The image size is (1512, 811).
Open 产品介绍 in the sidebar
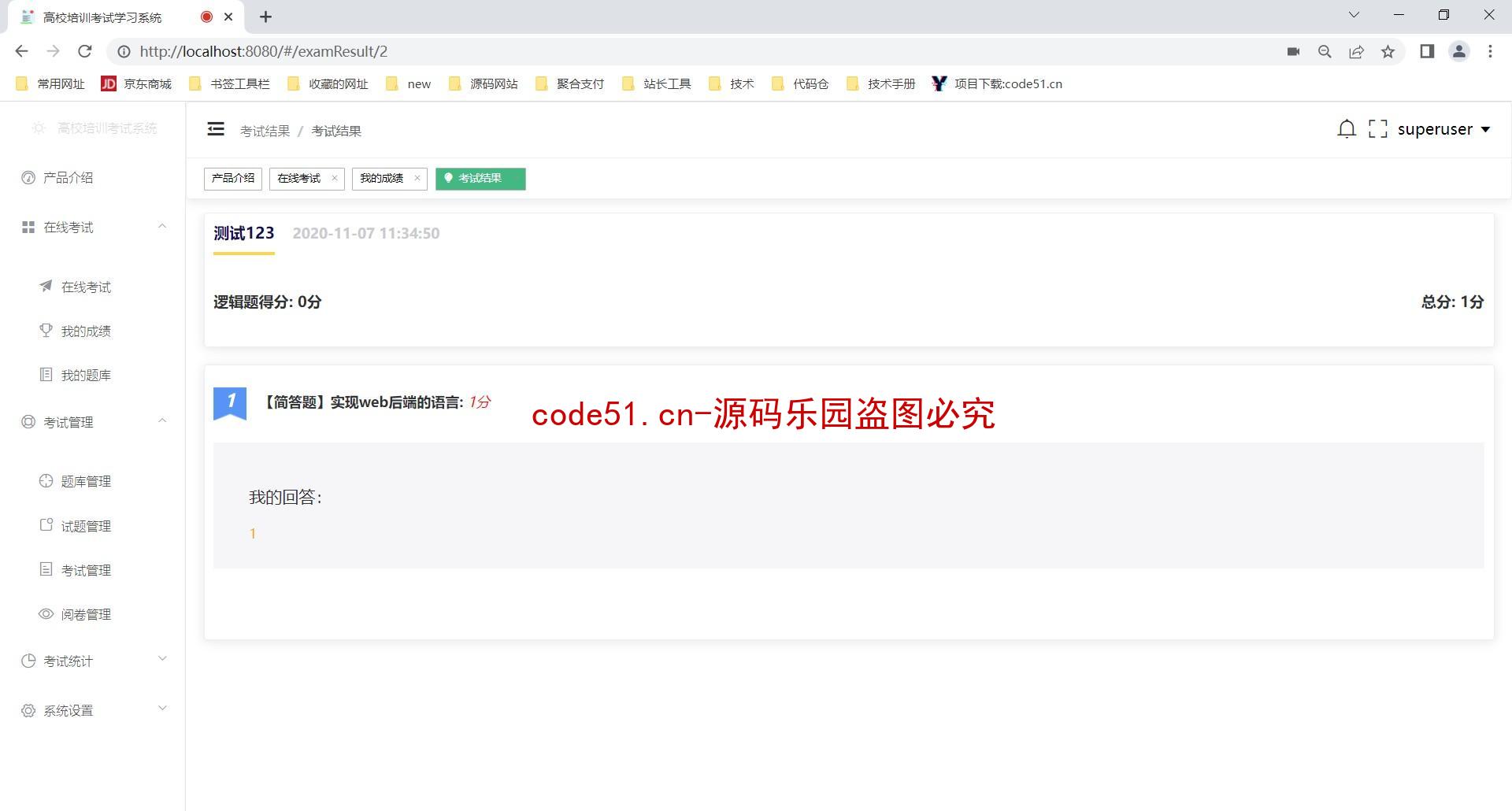click(x=92, y=178)
